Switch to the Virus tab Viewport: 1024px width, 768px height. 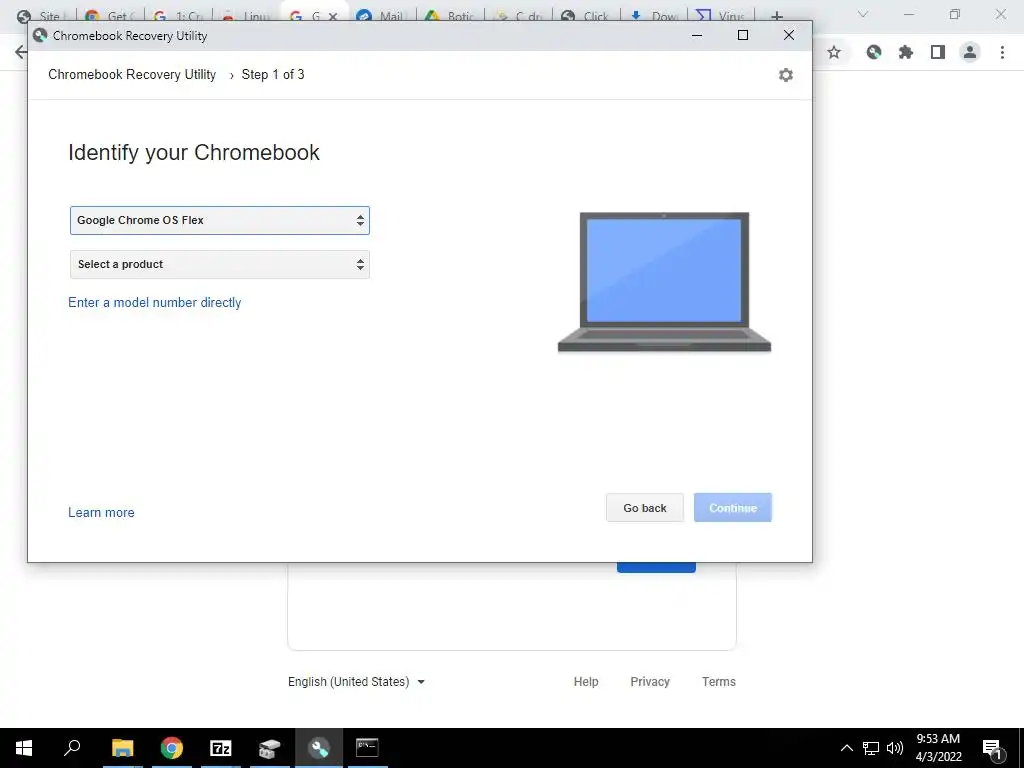click(720, 16)
